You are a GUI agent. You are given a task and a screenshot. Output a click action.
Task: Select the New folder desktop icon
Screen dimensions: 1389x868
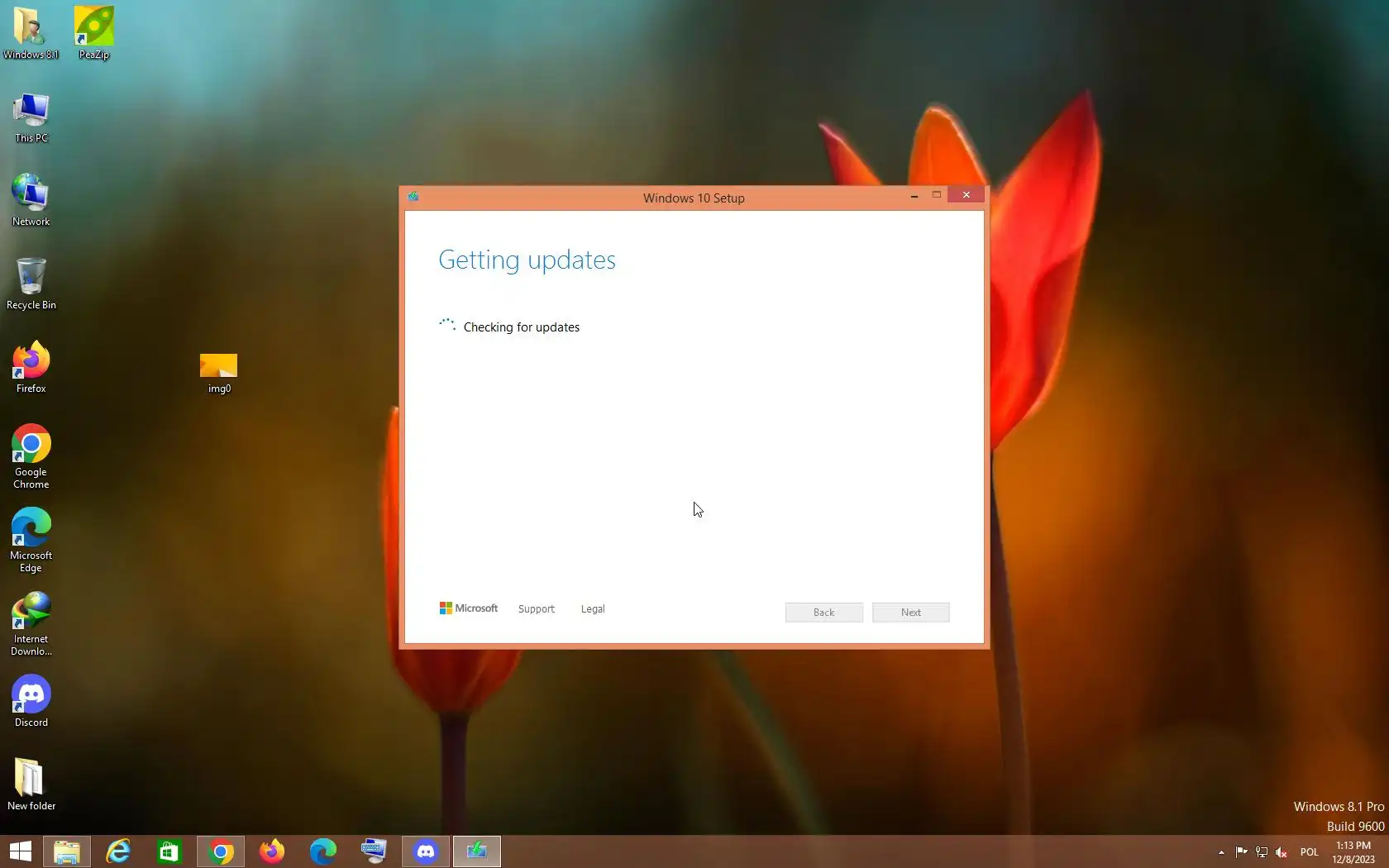31,785
